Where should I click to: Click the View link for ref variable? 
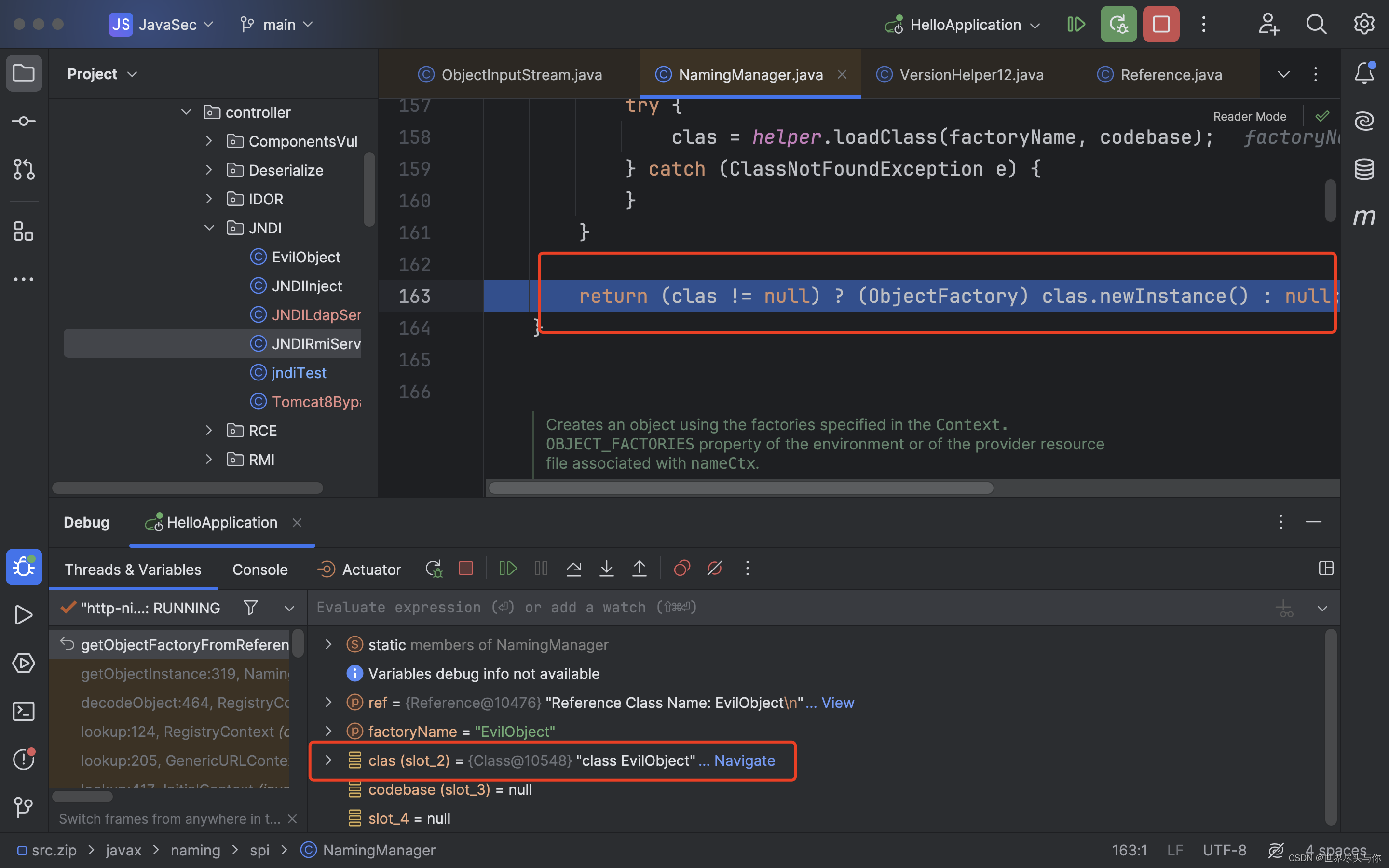[837, 703]
